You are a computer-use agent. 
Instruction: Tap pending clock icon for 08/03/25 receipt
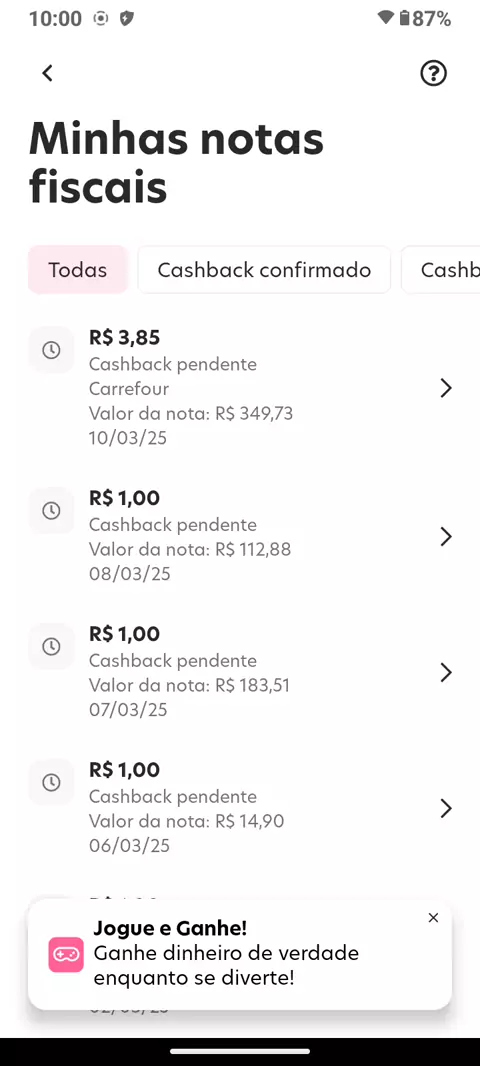pyautogui.click(x=51, y=511)
